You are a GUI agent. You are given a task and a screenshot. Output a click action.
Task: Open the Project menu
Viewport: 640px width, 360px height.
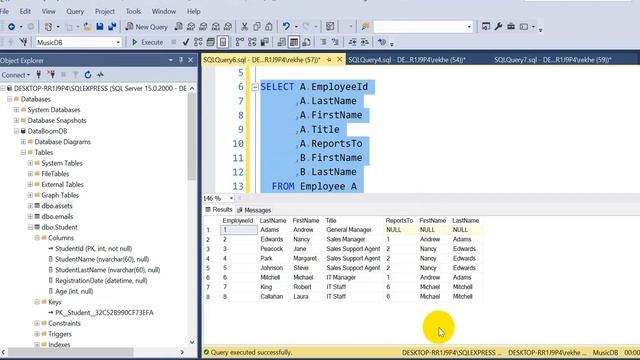(105, 11)
